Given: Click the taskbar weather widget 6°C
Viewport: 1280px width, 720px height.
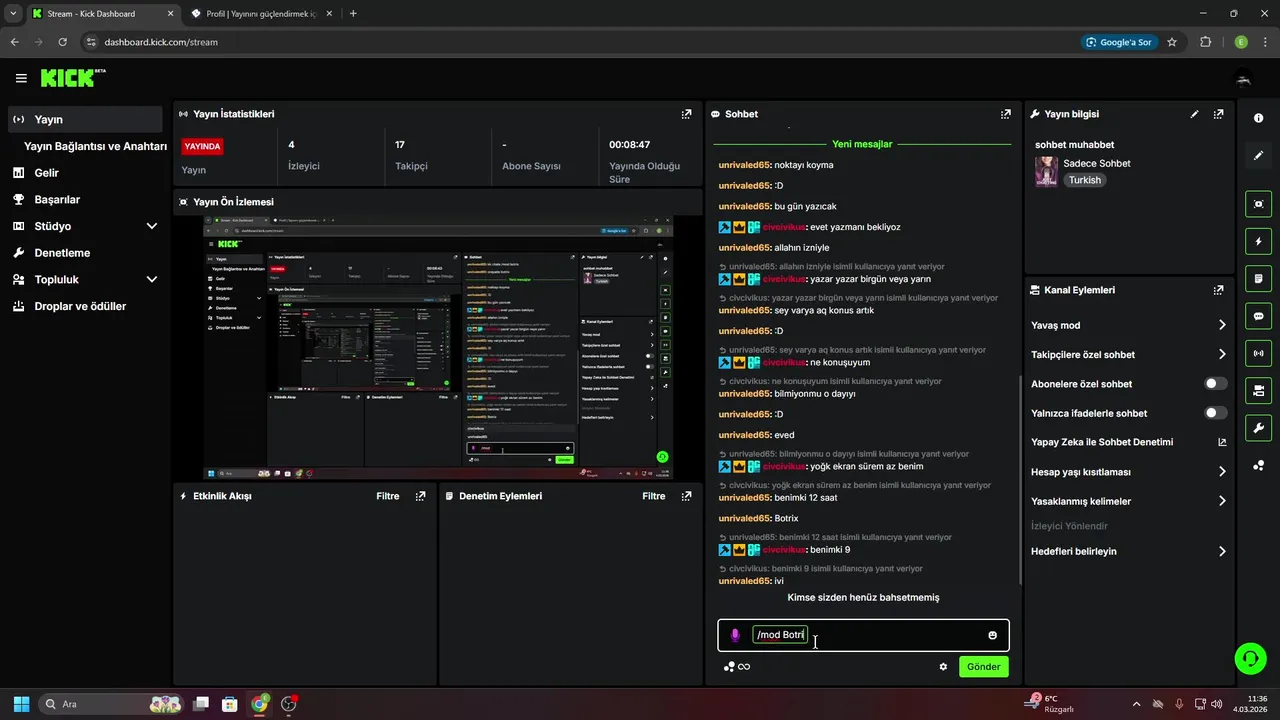Looking at the screenshot, I should click(x=1051, y=704).
